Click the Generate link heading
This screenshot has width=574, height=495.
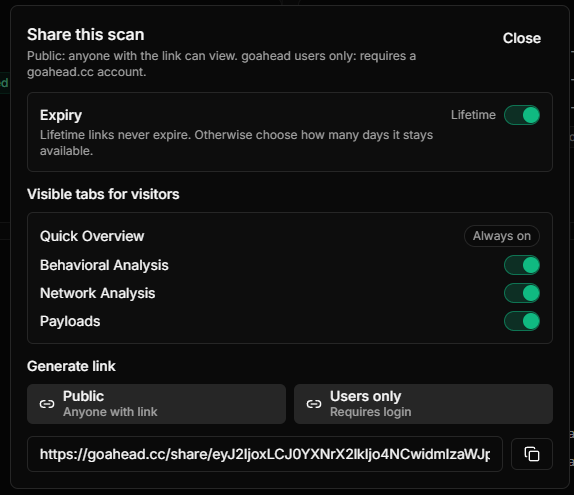[71, 366]
